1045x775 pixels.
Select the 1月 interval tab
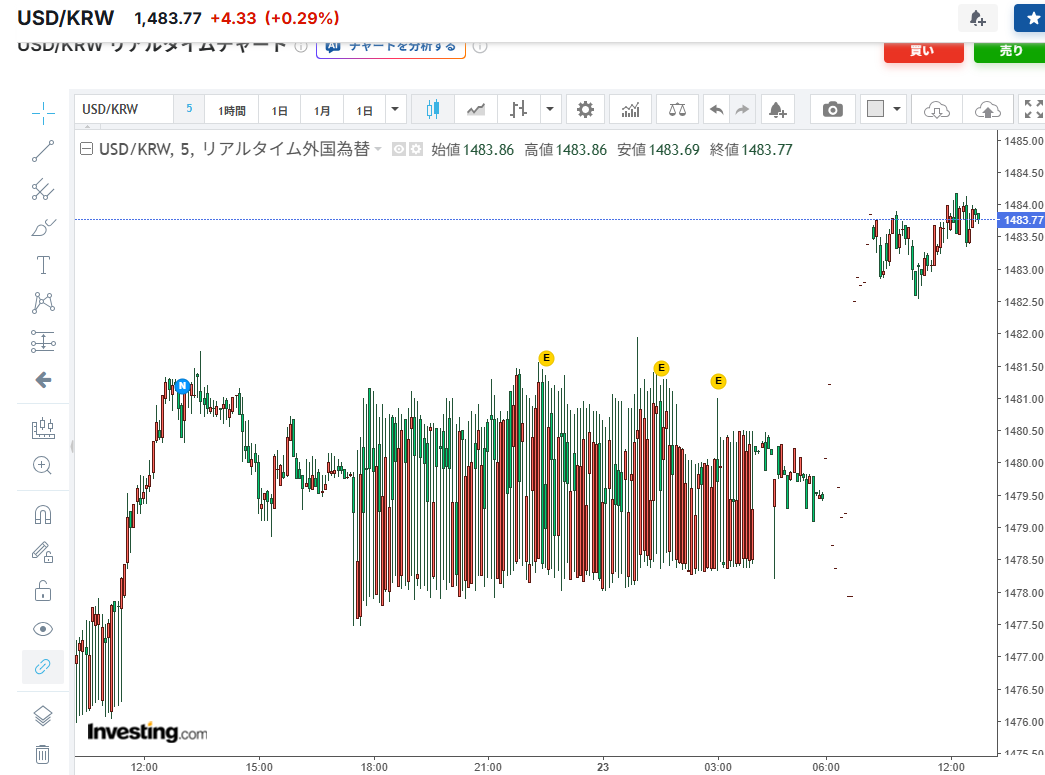[x=322, y=108]
